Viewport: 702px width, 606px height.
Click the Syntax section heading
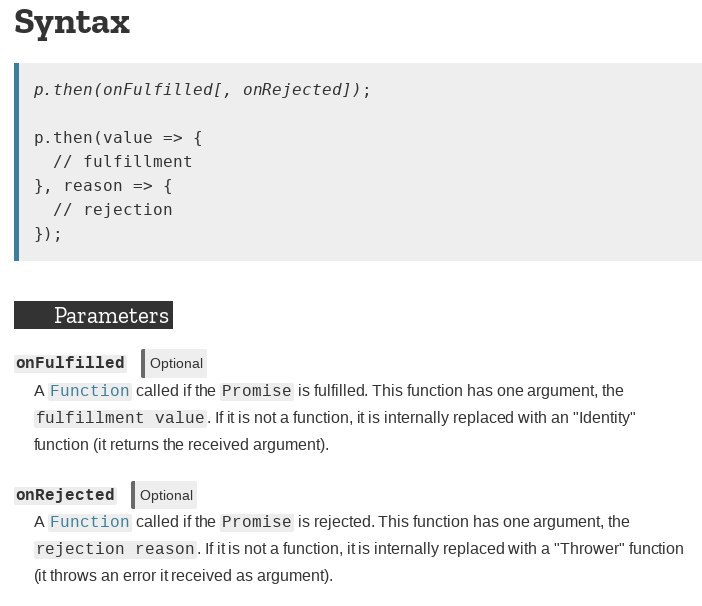tap(72, 23)
